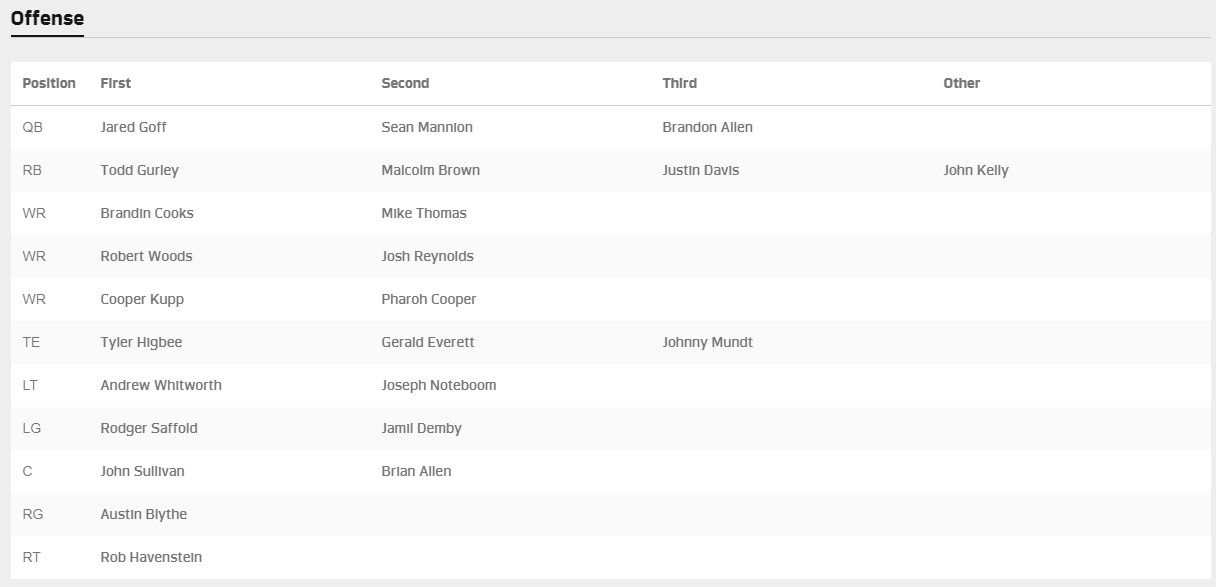Click Robert Woods' name
The image size is (1216, 587).
146,256
